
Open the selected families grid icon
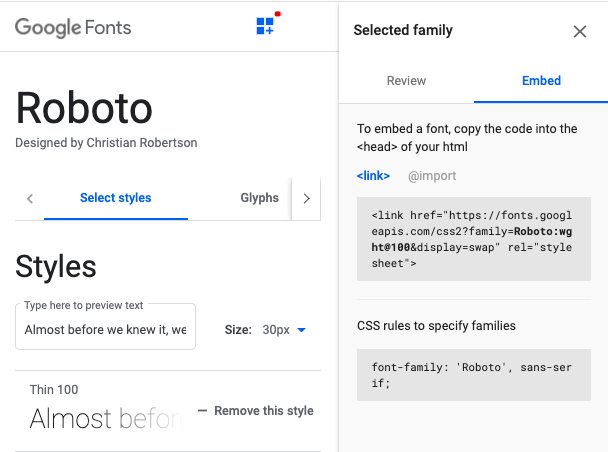click(265, 26)
